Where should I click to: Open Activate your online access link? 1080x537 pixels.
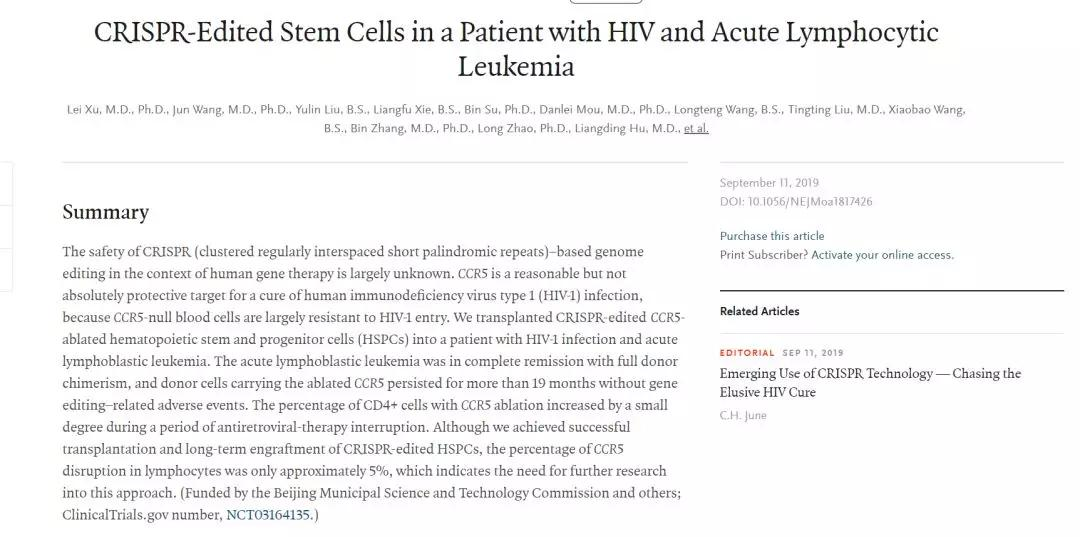coord(882,255)
